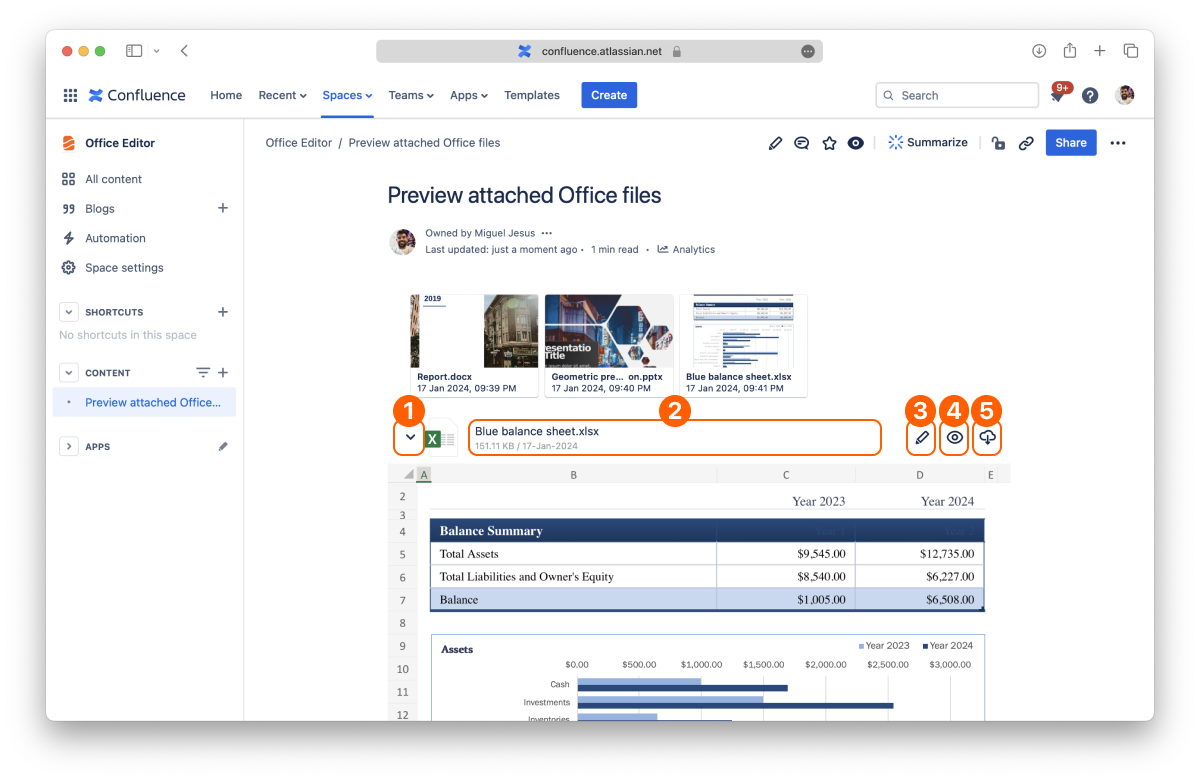Screen dimensions: 1200x780
Task: Open Templates
Action: coord(532,95)
